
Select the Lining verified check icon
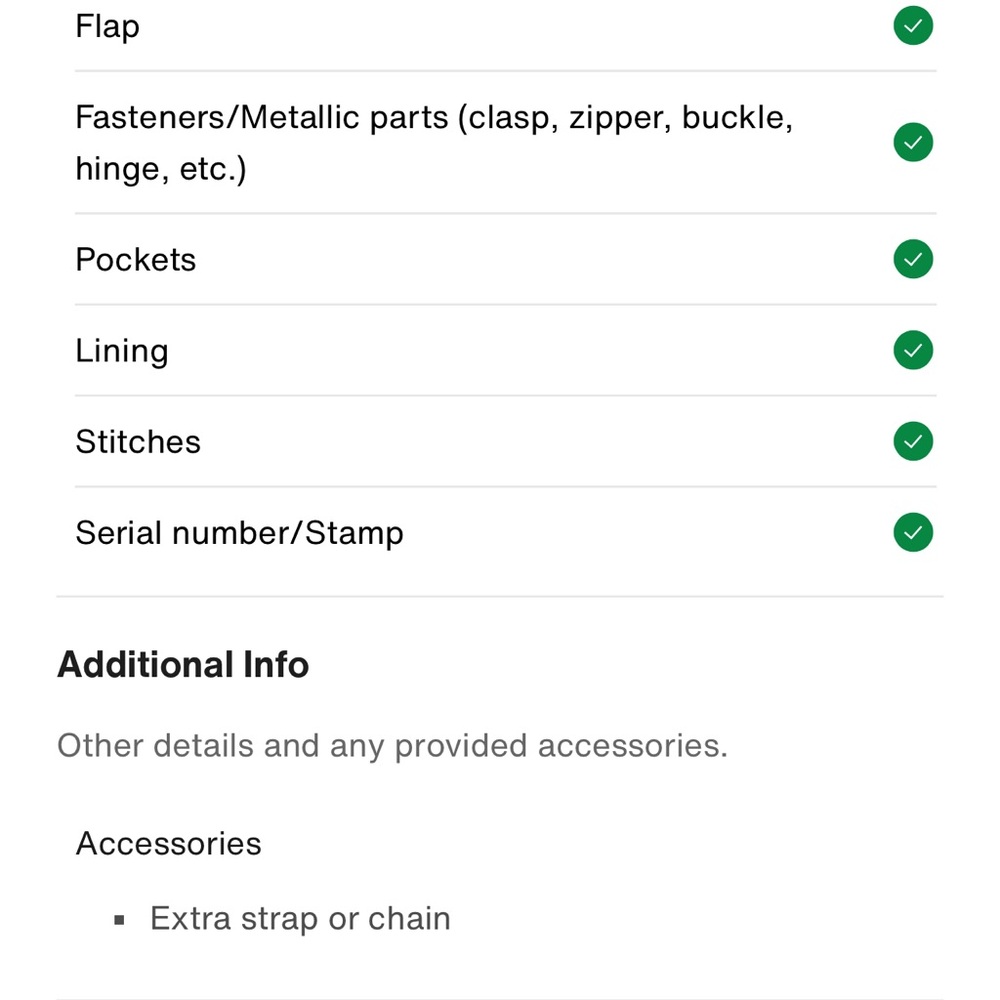(912, 351)
